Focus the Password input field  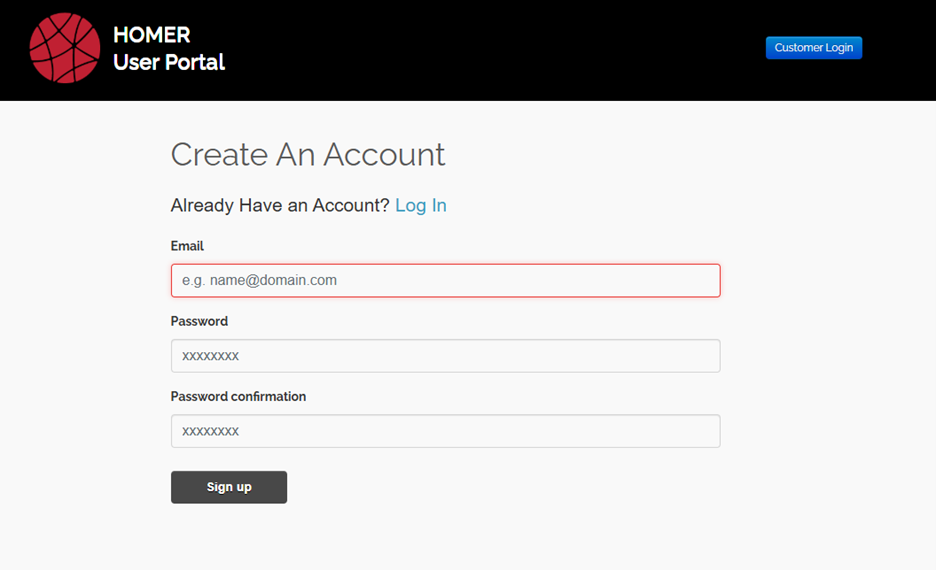coord(445,356)
